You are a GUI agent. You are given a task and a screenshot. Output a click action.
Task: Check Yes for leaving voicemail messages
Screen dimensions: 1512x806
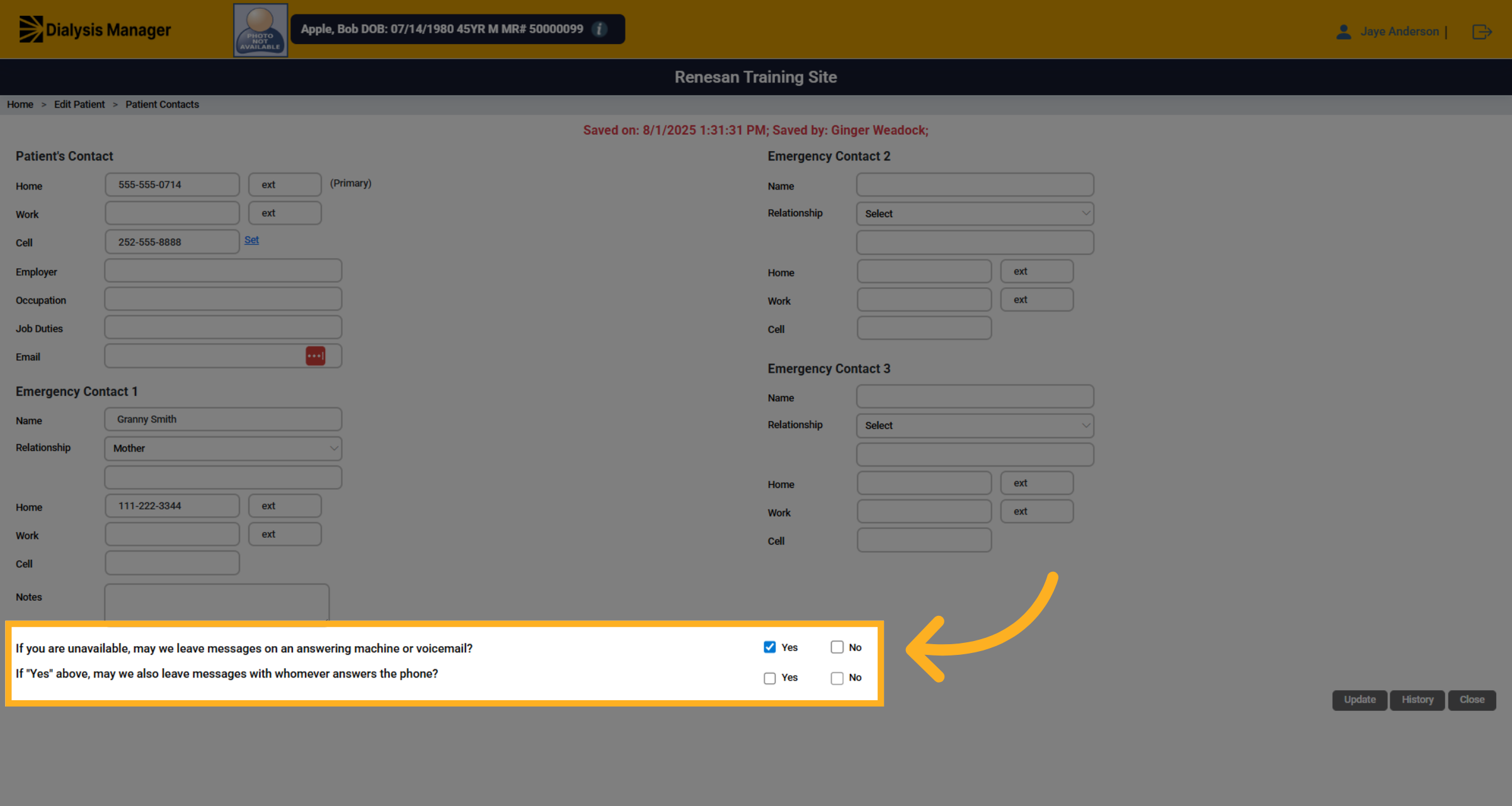(x=769, y=647)
